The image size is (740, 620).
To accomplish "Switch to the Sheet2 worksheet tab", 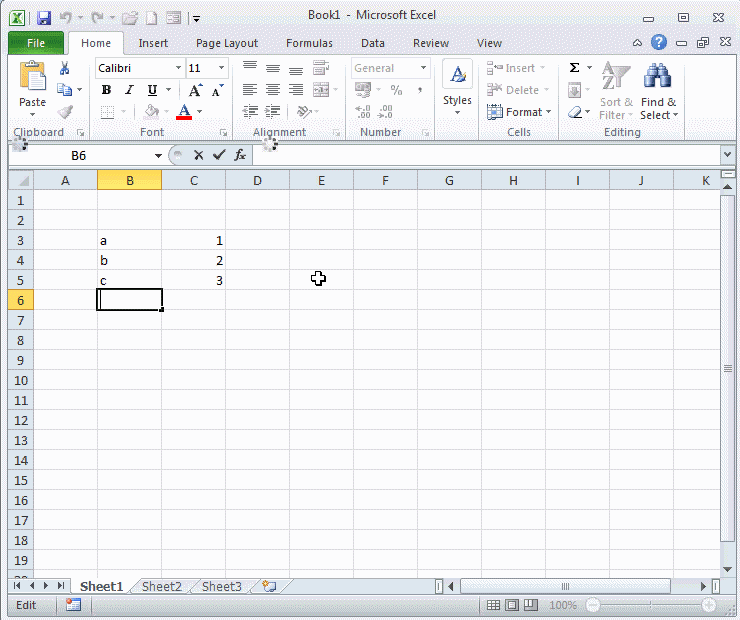I will tap(162, 587).
